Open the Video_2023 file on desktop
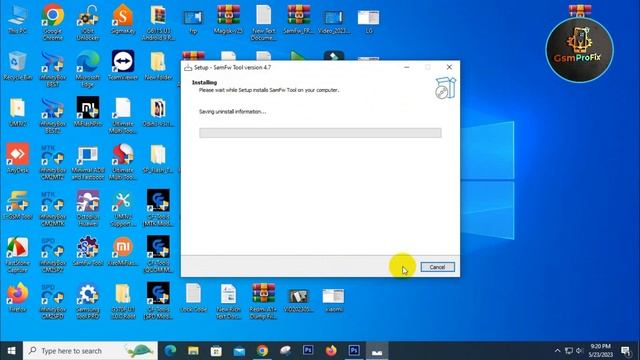Viewport: 640px width, 360px height. click(333, 21)
